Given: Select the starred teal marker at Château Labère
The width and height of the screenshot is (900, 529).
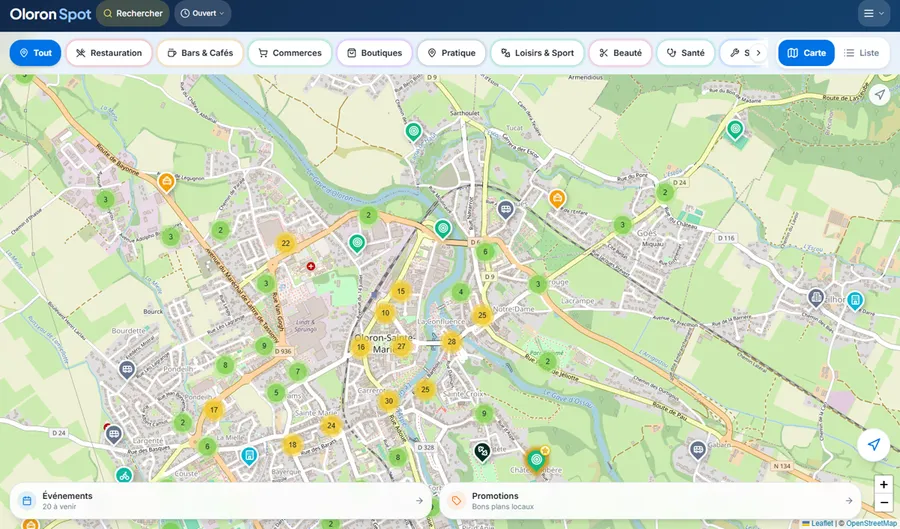Looking at the screenshot, I should (x=536, y=460).
